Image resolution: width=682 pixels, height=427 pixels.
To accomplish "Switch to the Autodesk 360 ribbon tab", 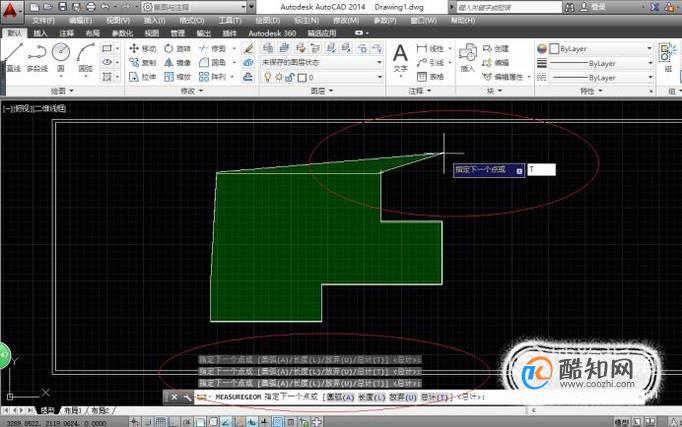I will click(x=272, y=33).
